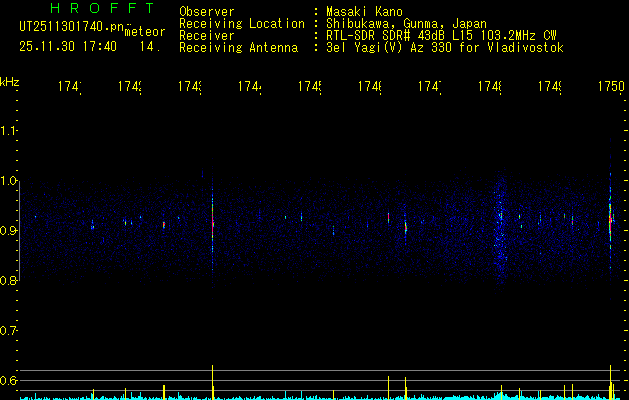Click the tallest yellow intensity spike after 1743
Image resolution: width=629 pixels, height=400 pixels.
point(213,382)
